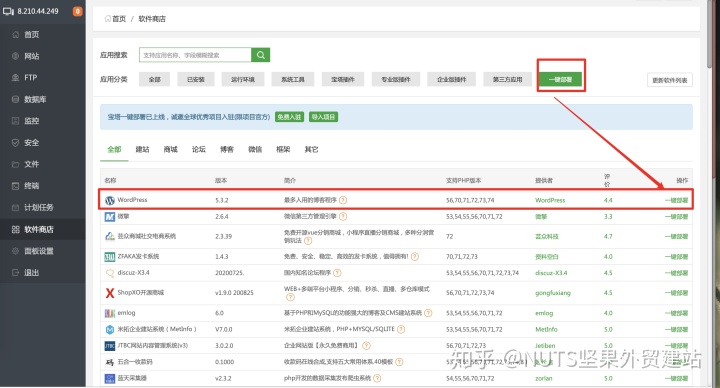Click the 米拓企业建站系统 app icon
Viewport: 720px width, 388px height.
tap(110, 330)
